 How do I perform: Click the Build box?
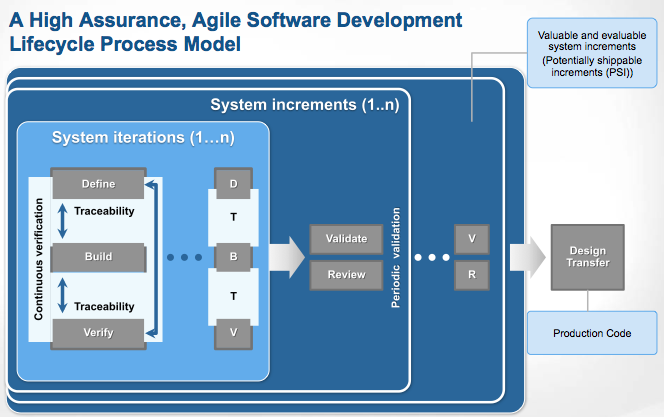[98, 257]
